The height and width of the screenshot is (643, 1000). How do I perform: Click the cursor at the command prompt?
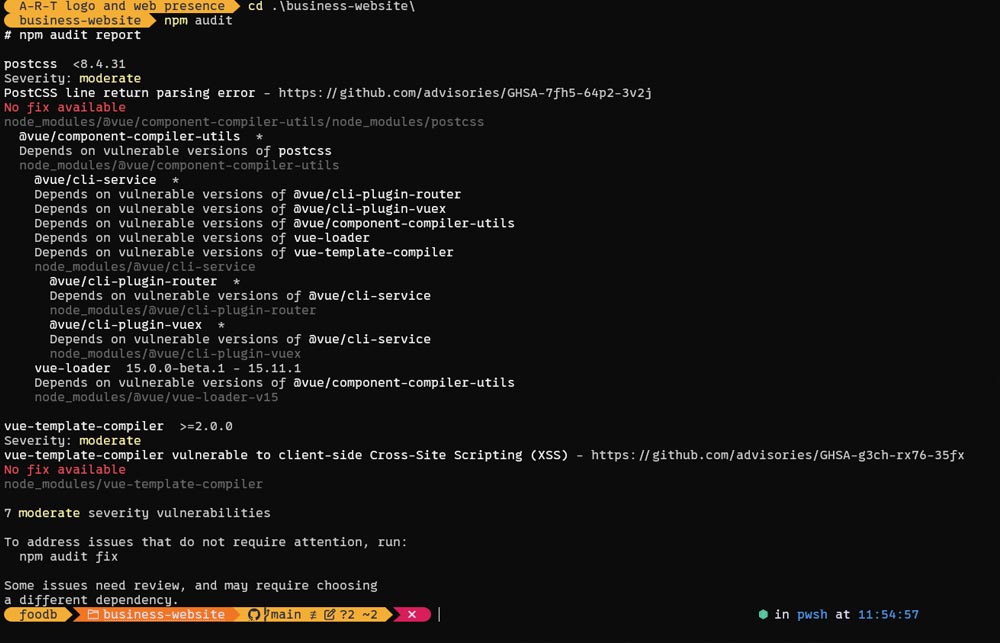(439, 614)
